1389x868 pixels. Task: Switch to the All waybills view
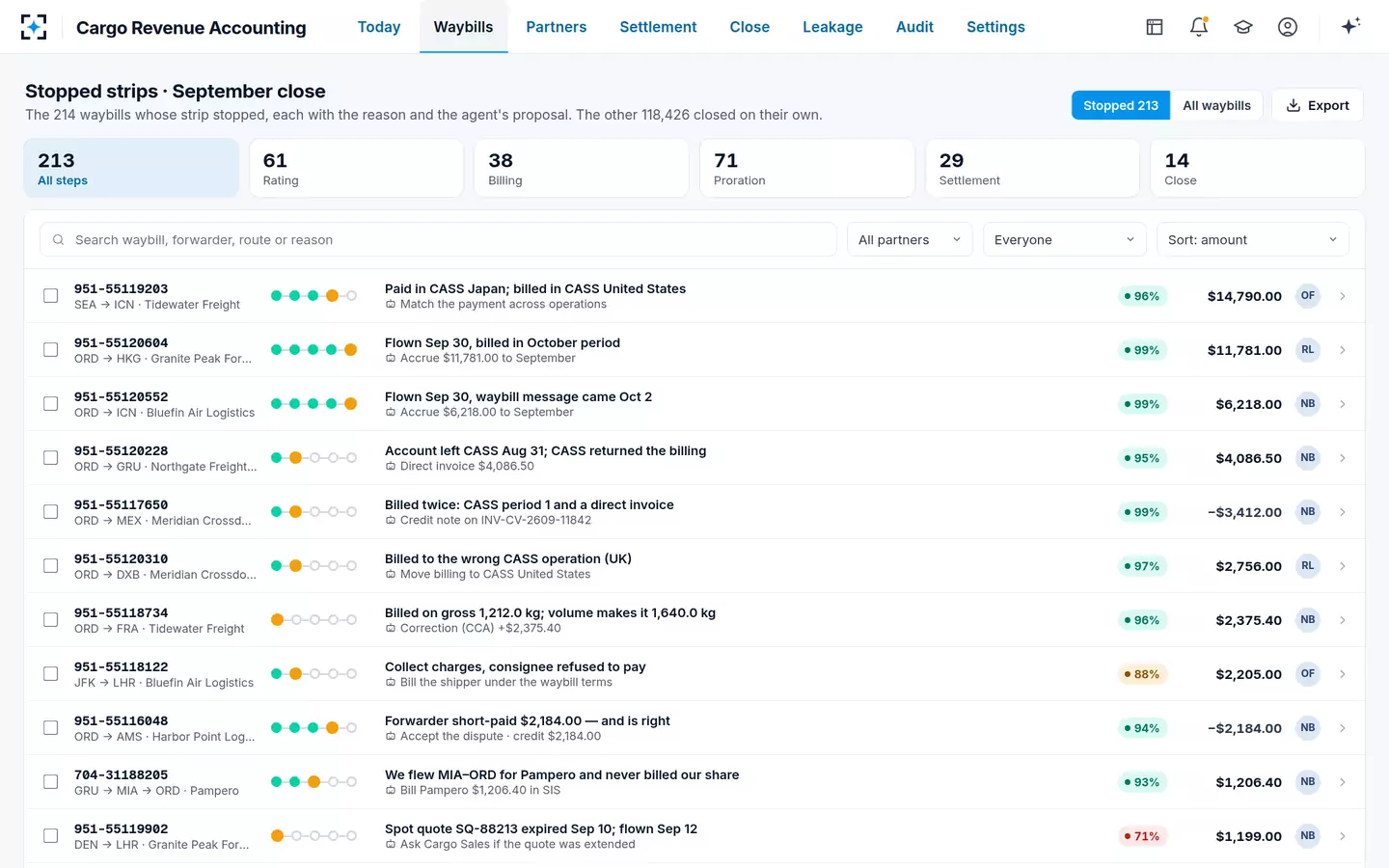pos(1217,105)
